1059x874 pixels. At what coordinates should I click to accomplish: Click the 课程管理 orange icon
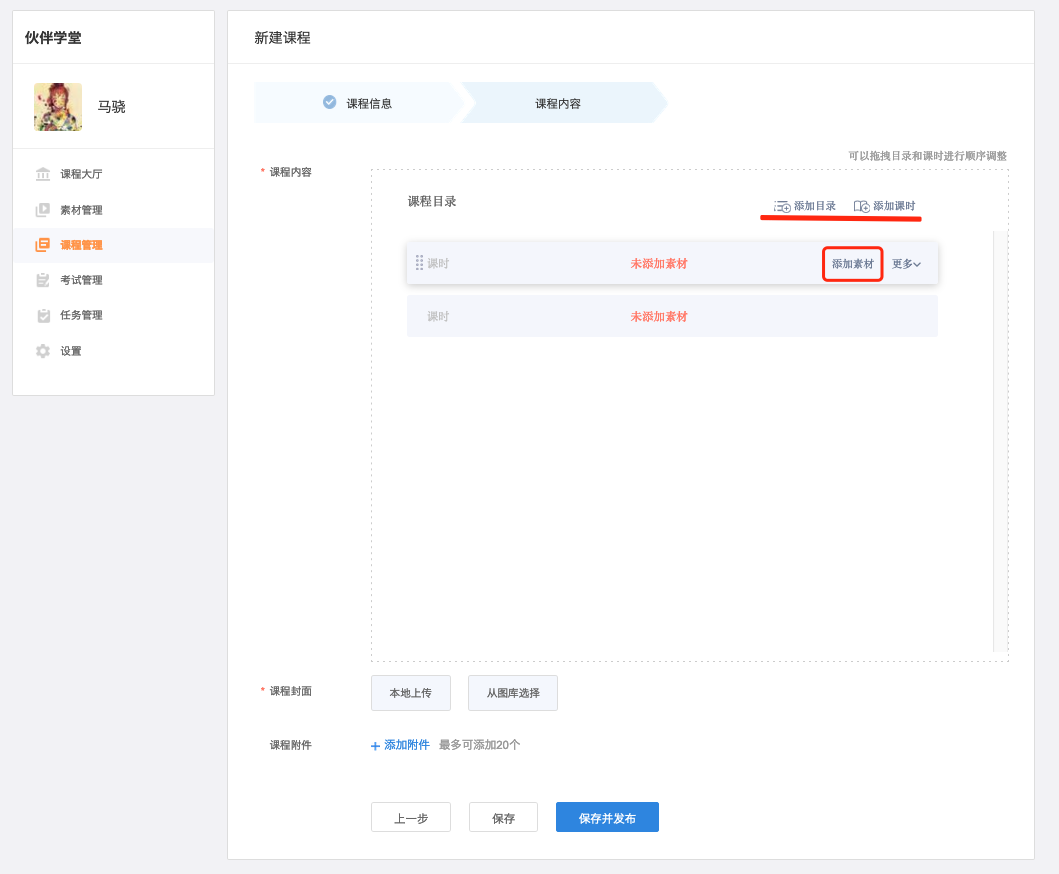pyautogui.click(x=43, y=245)
